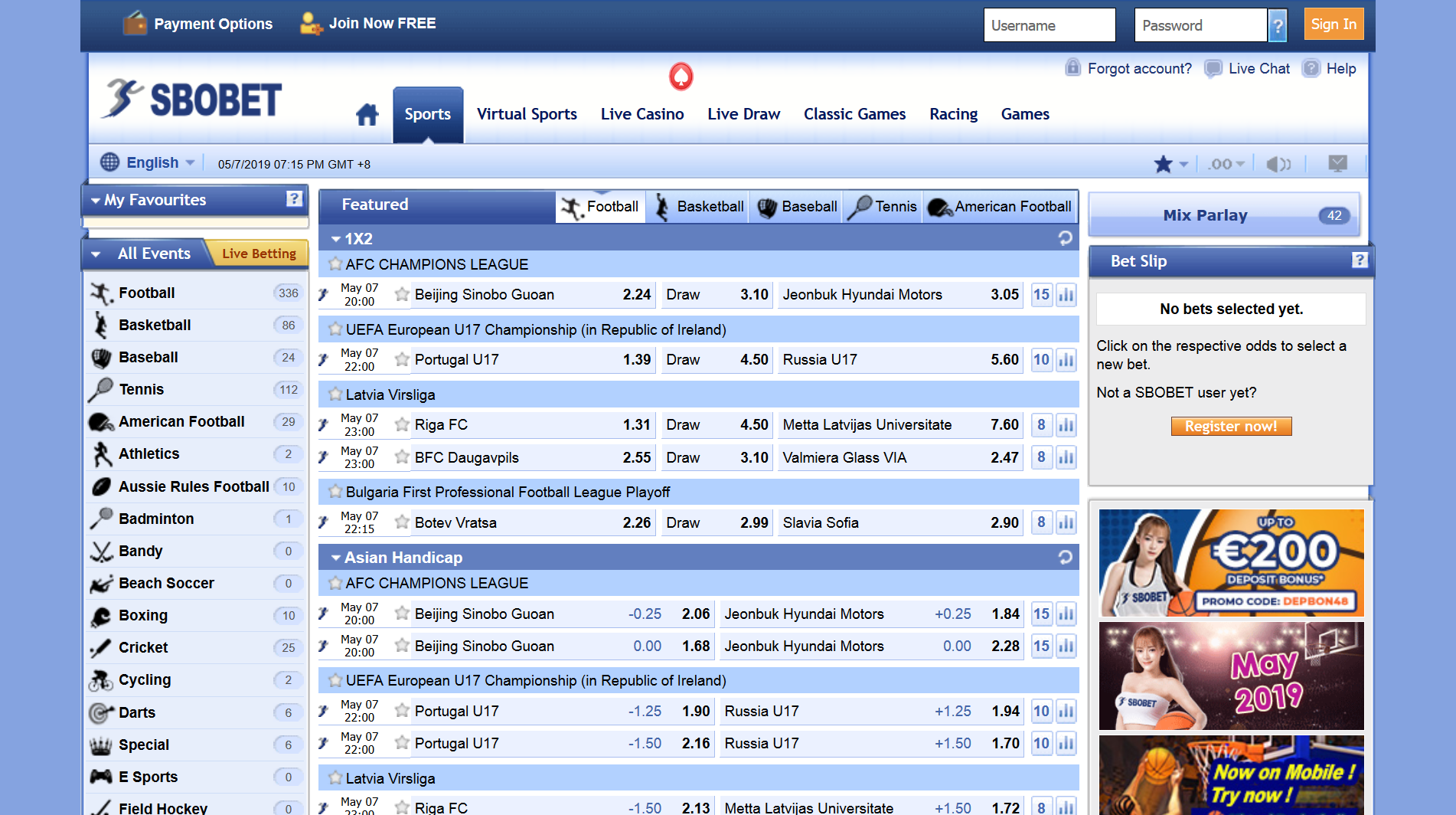The height and width of the screenshot is (815, 1456).
Task: Star the Portugal U17 1X2 match
Action: (402, 359)
